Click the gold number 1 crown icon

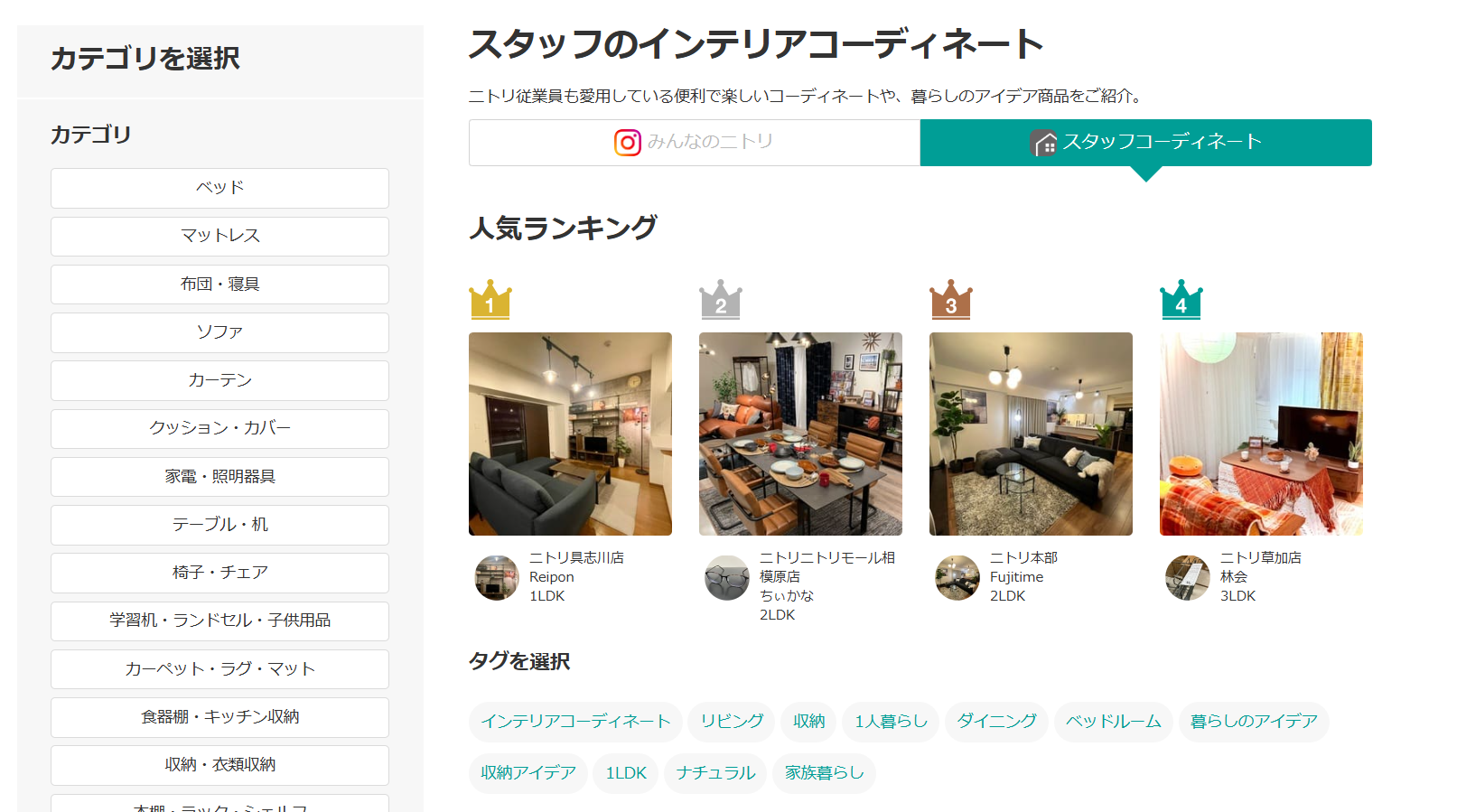point(490,299)
